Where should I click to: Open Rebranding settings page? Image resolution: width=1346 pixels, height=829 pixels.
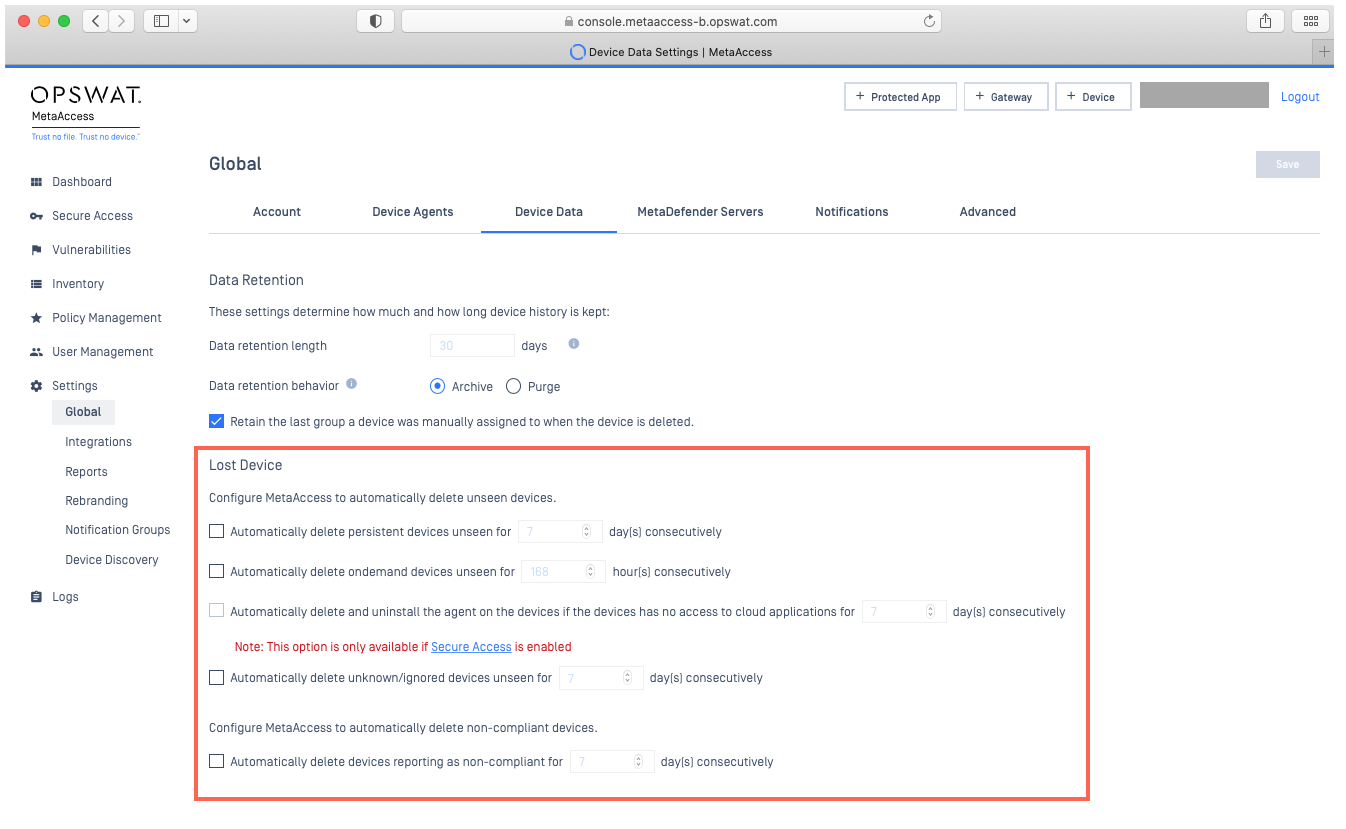click(96, 501)
